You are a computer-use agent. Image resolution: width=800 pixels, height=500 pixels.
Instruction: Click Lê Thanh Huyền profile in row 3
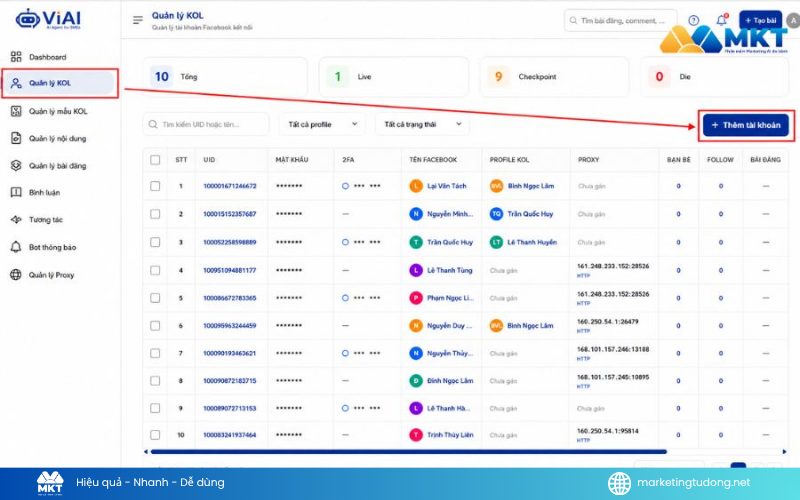523,242
